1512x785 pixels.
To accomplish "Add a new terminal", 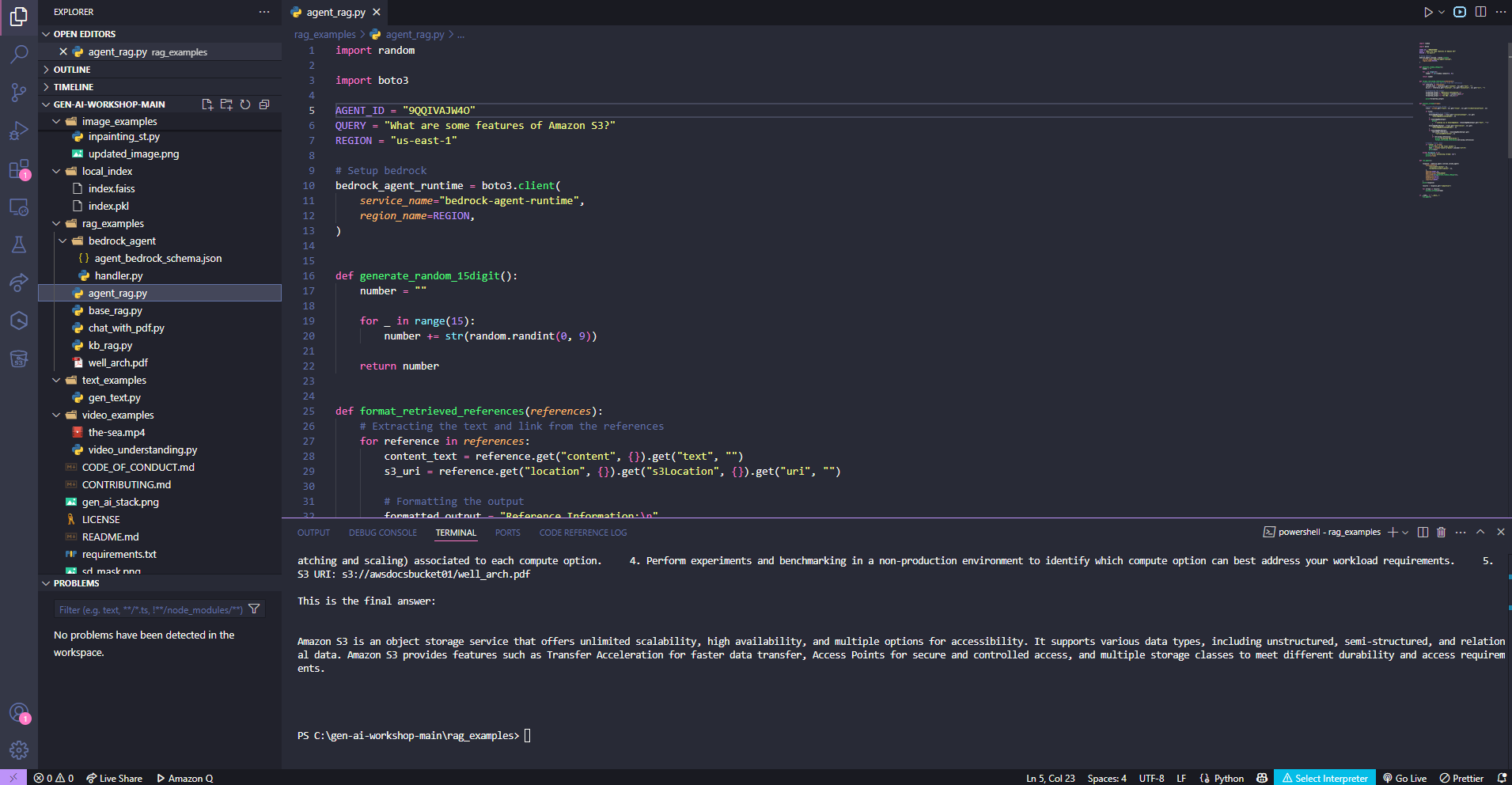I will tap(1393, 533).
